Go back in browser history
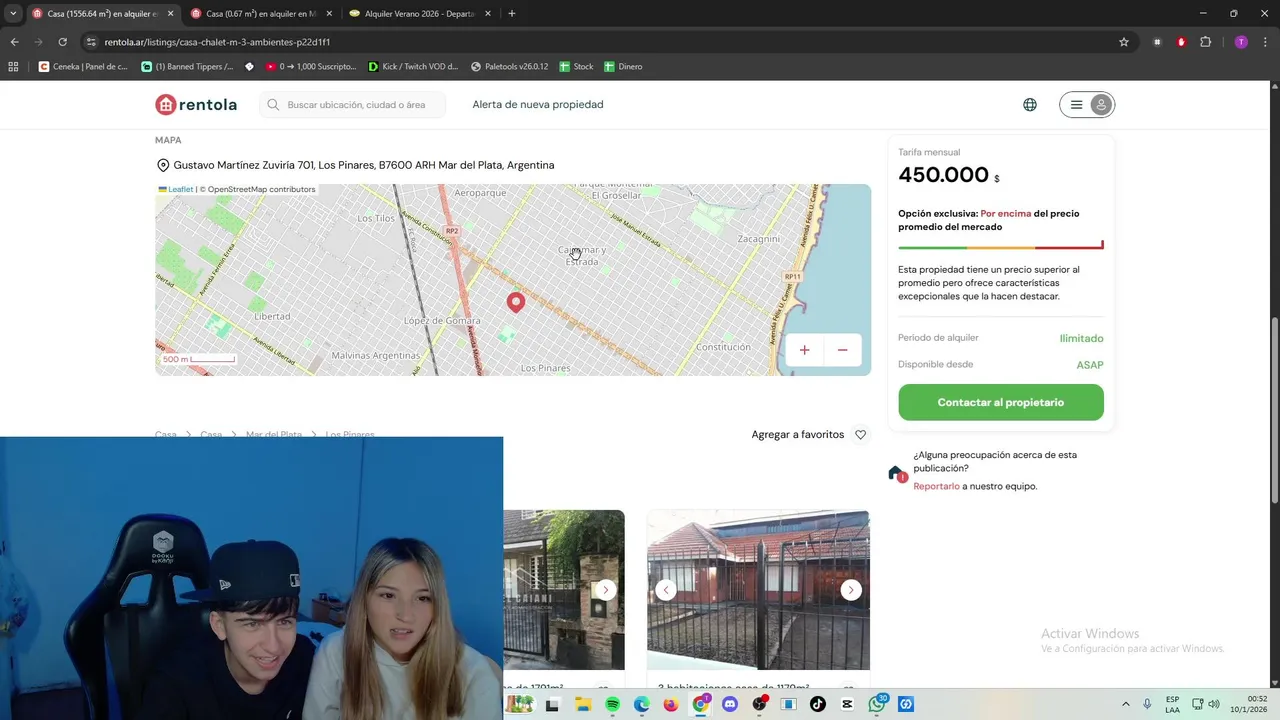The width and height of the screenshot is (1280, 720). point(14,42)
